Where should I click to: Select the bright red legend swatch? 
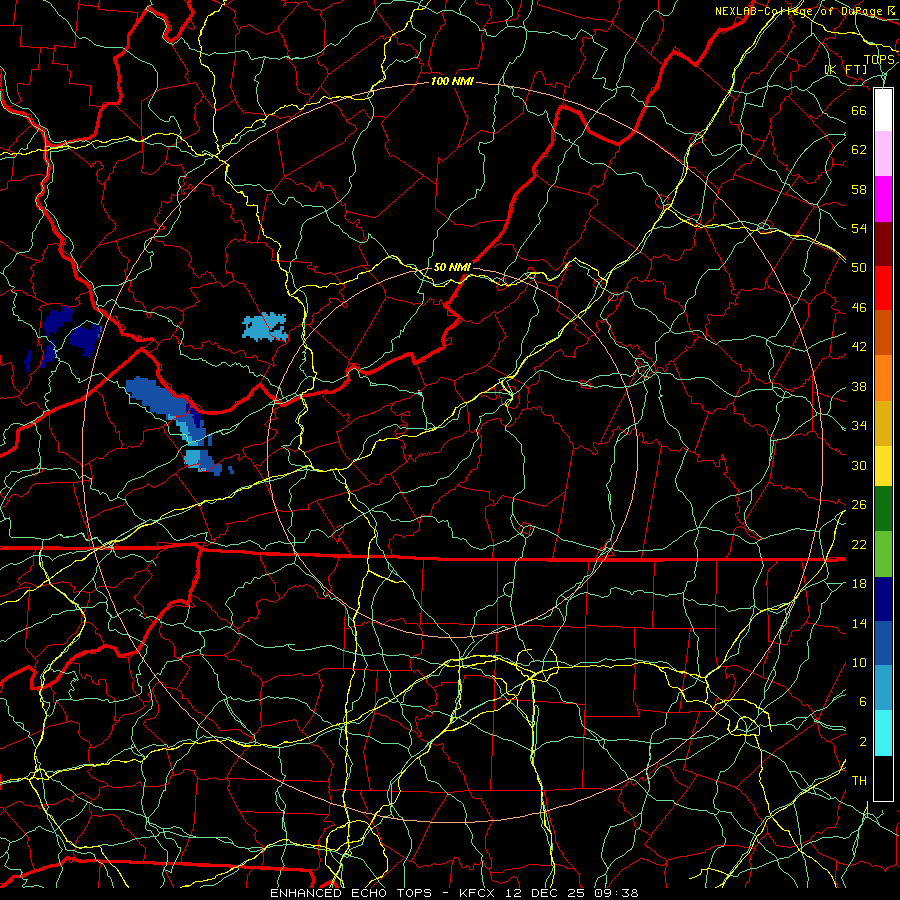(x=883, y=288)
